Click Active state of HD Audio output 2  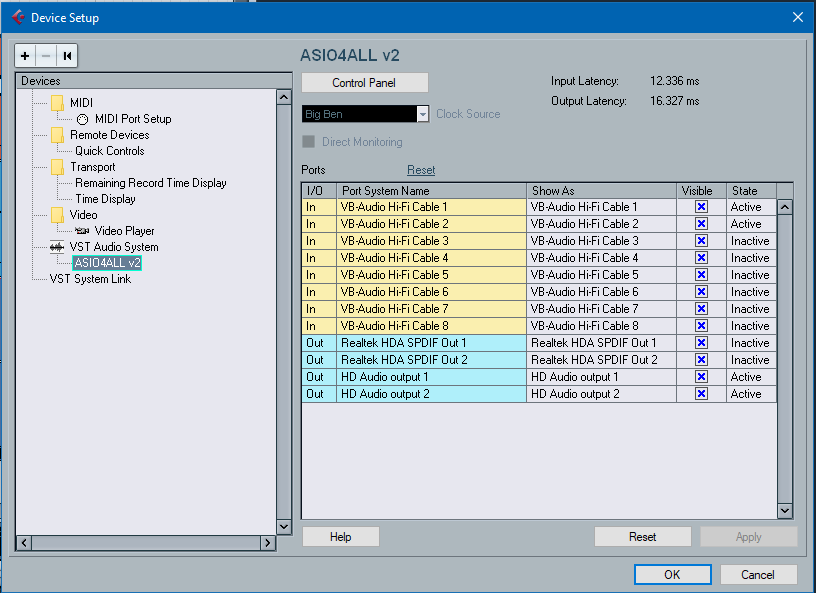pos(751,394)
